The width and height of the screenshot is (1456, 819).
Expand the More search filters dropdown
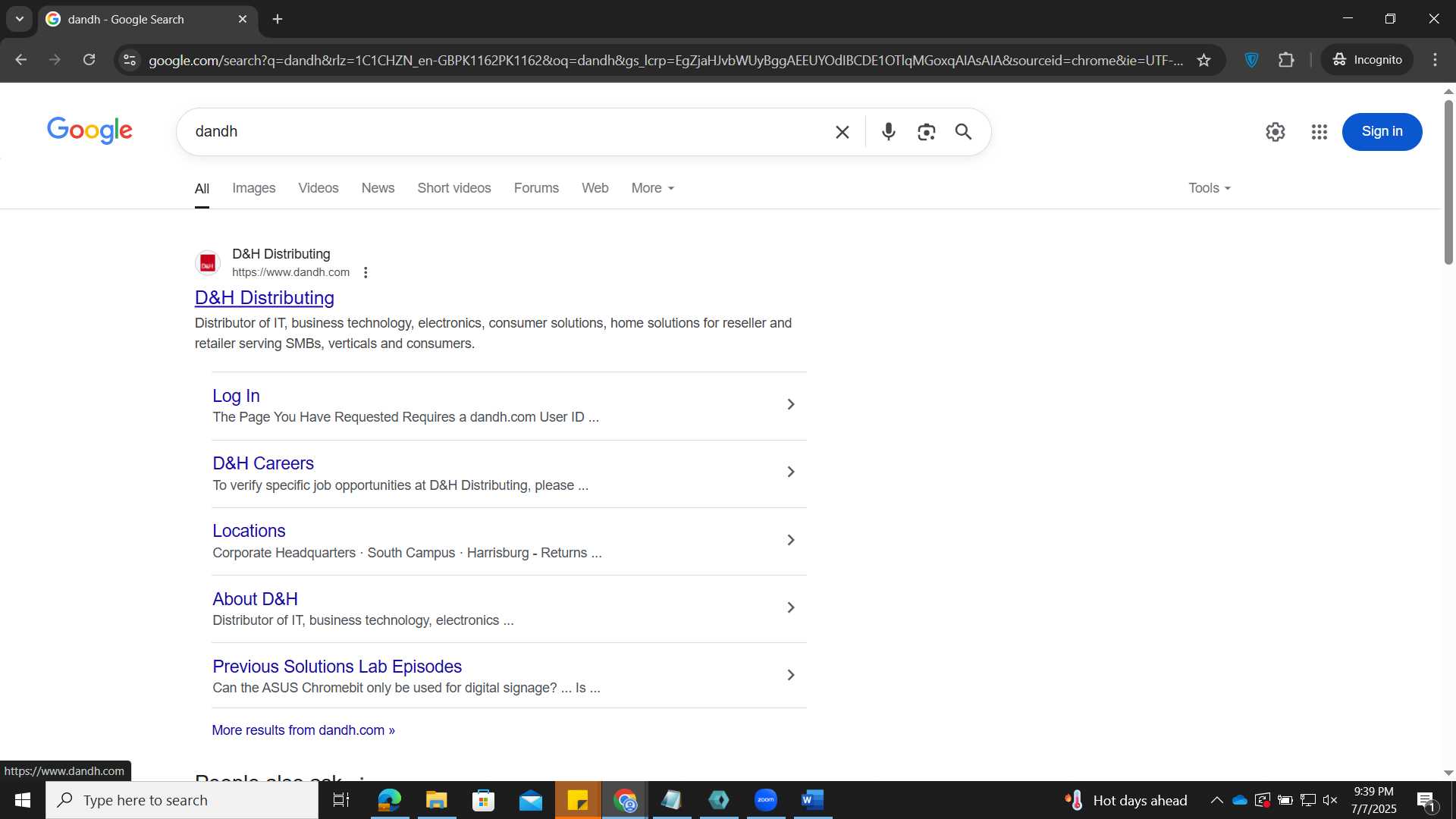tap(653, 188)
